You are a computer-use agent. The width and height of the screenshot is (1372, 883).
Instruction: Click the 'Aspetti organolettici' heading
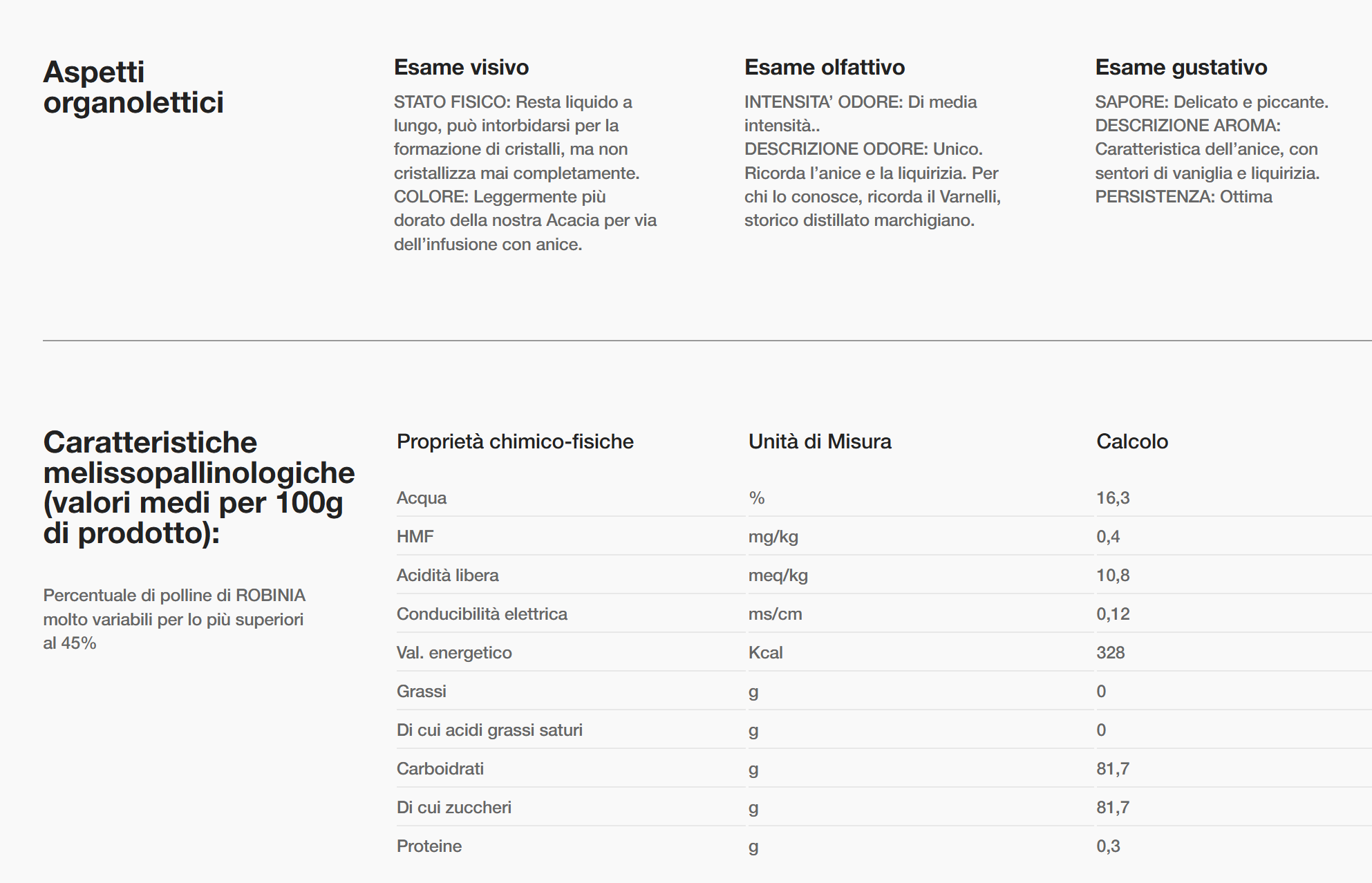133,87
